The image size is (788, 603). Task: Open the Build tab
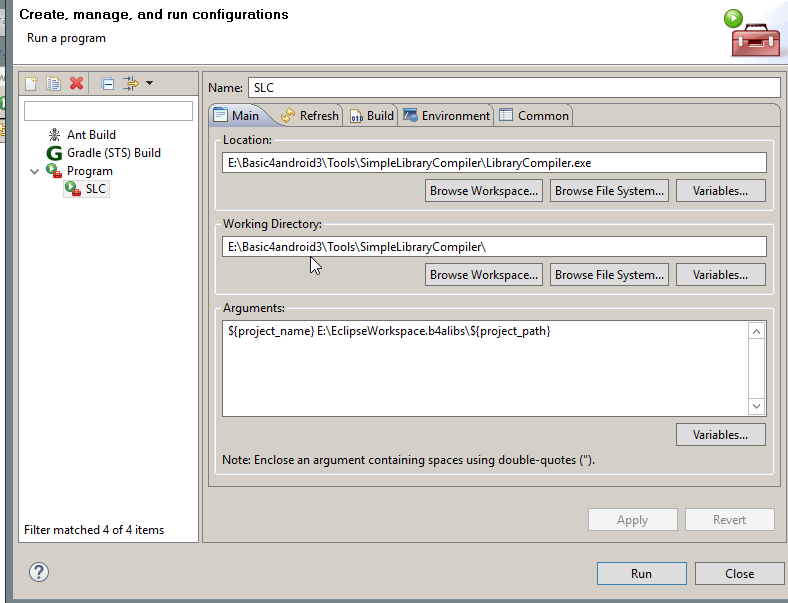point(371,116)
